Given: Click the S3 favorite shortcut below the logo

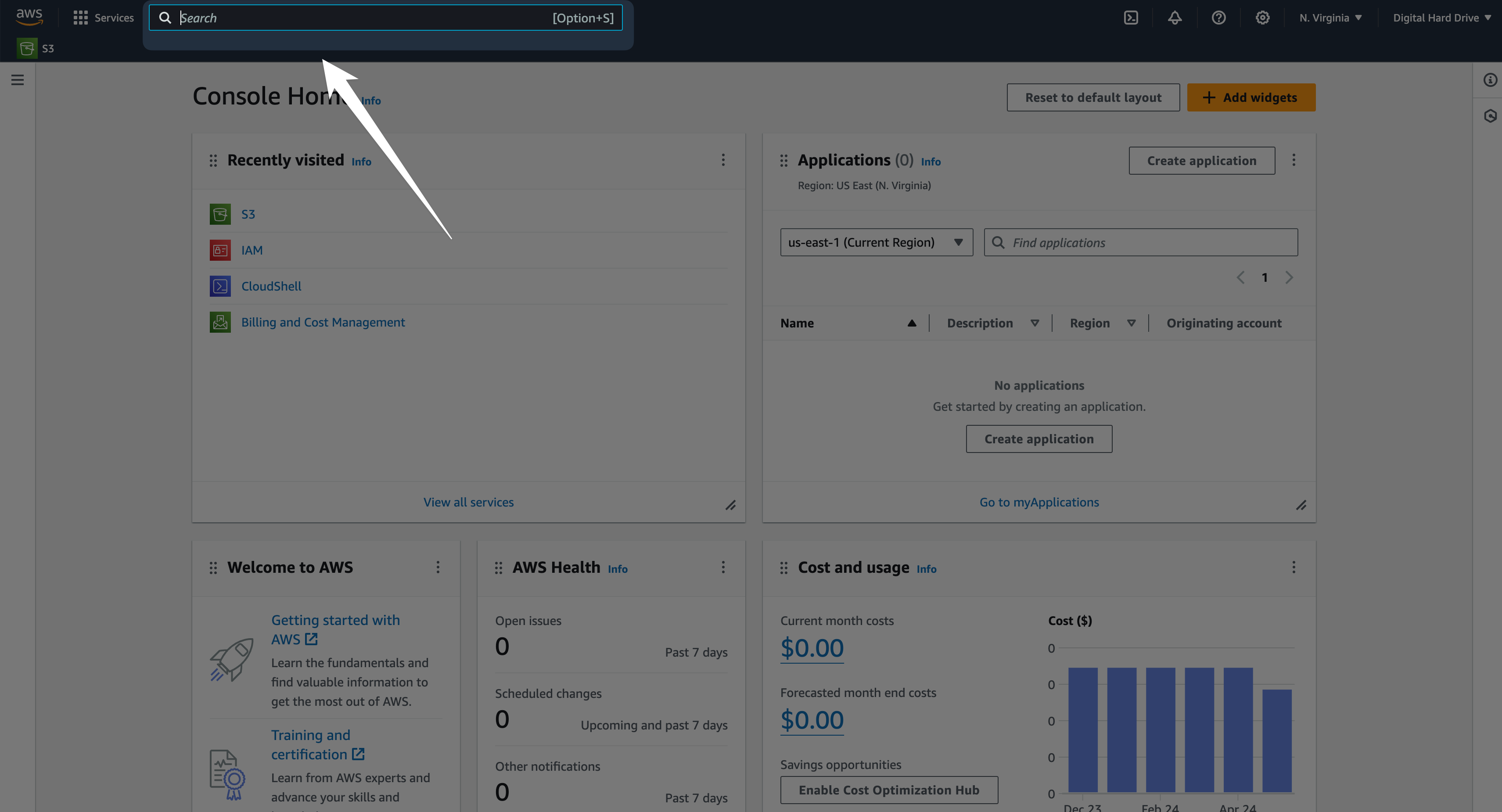Looking at the screenshot, I should [36, 48].
